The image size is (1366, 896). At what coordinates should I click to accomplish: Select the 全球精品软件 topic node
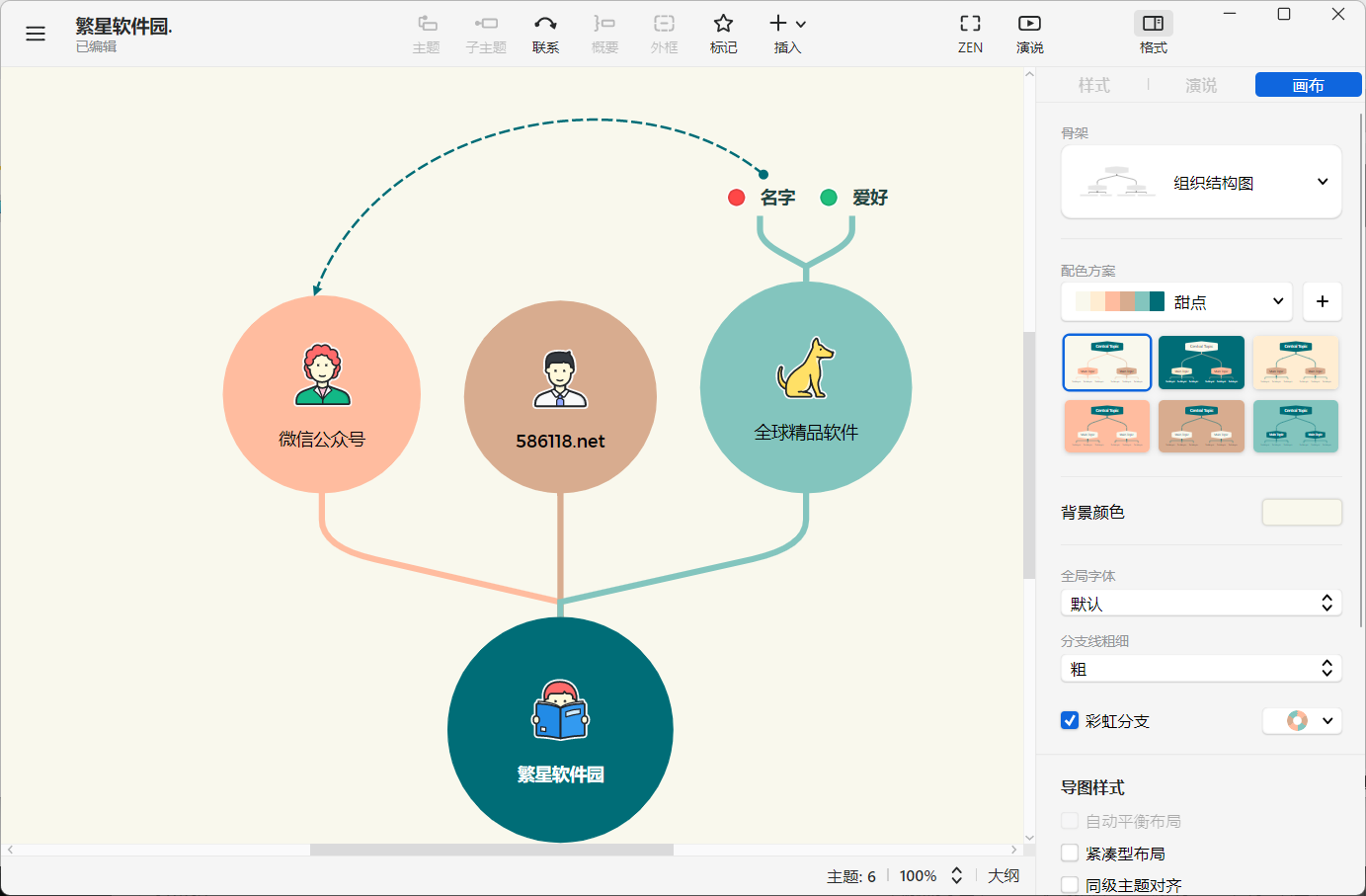tap(806, 387)
